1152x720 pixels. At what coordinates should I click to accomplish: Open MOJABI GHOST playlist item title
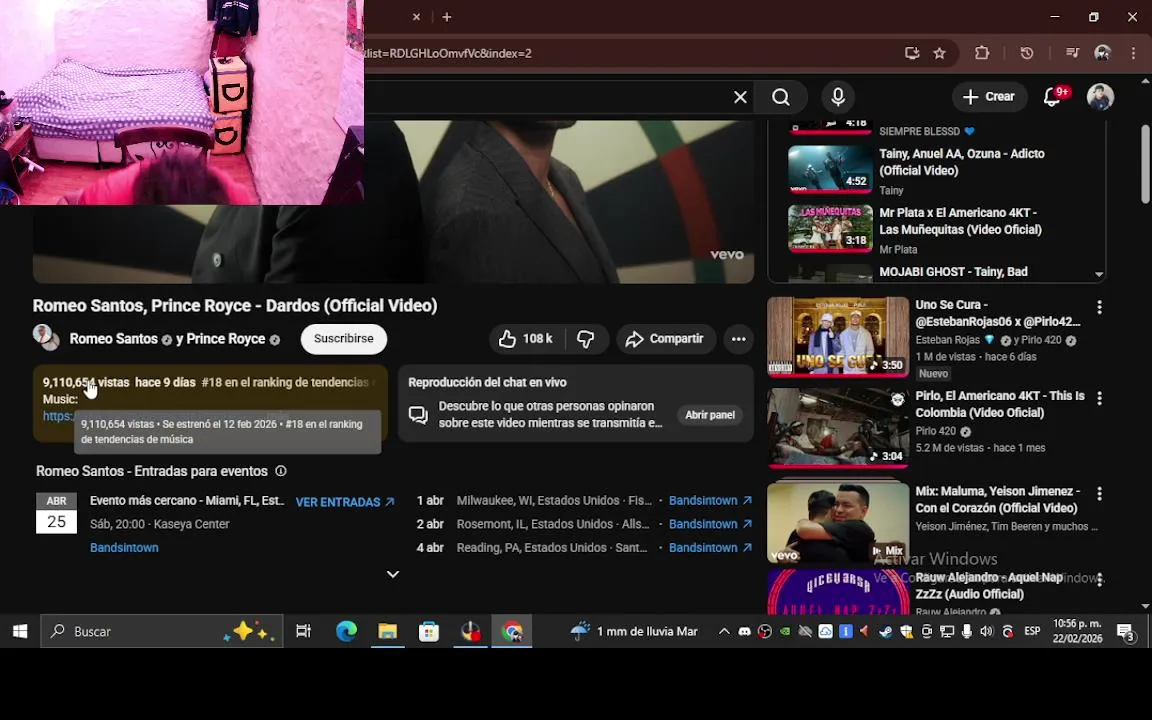tap(953, 272)
